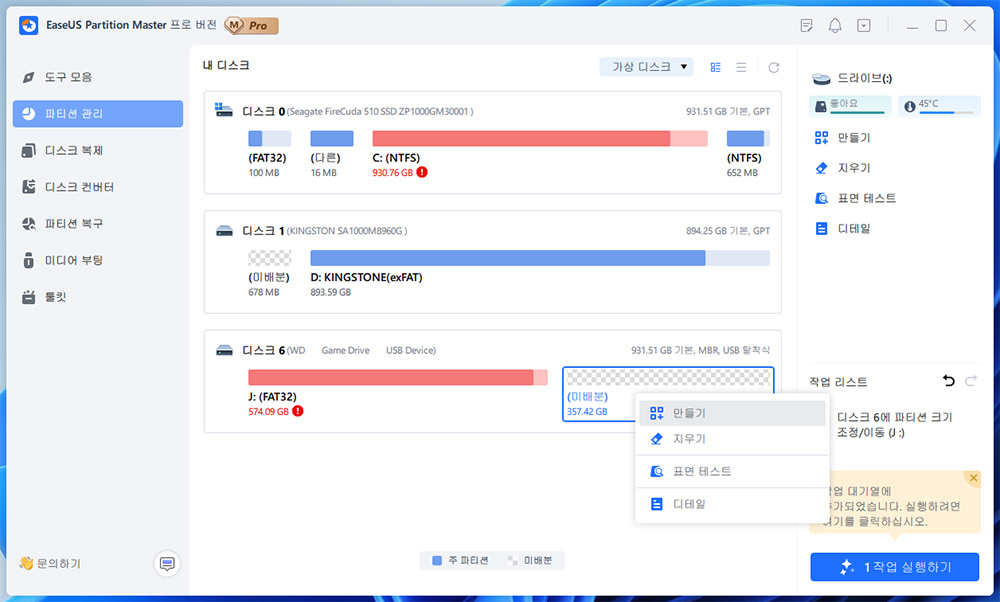1000x602 pixels.
Task: Click the EaseUS app logo icon
Action: pyautogui.click(x=29, y=26)
